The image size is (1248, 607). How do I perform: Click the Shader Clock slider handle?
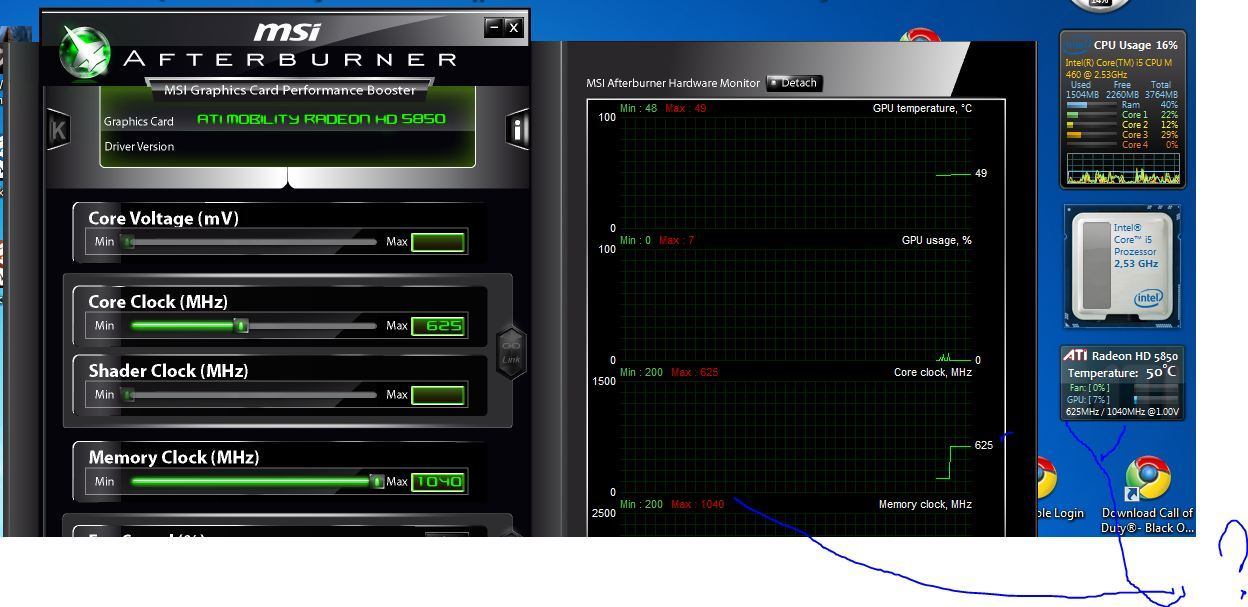[127, 394]
